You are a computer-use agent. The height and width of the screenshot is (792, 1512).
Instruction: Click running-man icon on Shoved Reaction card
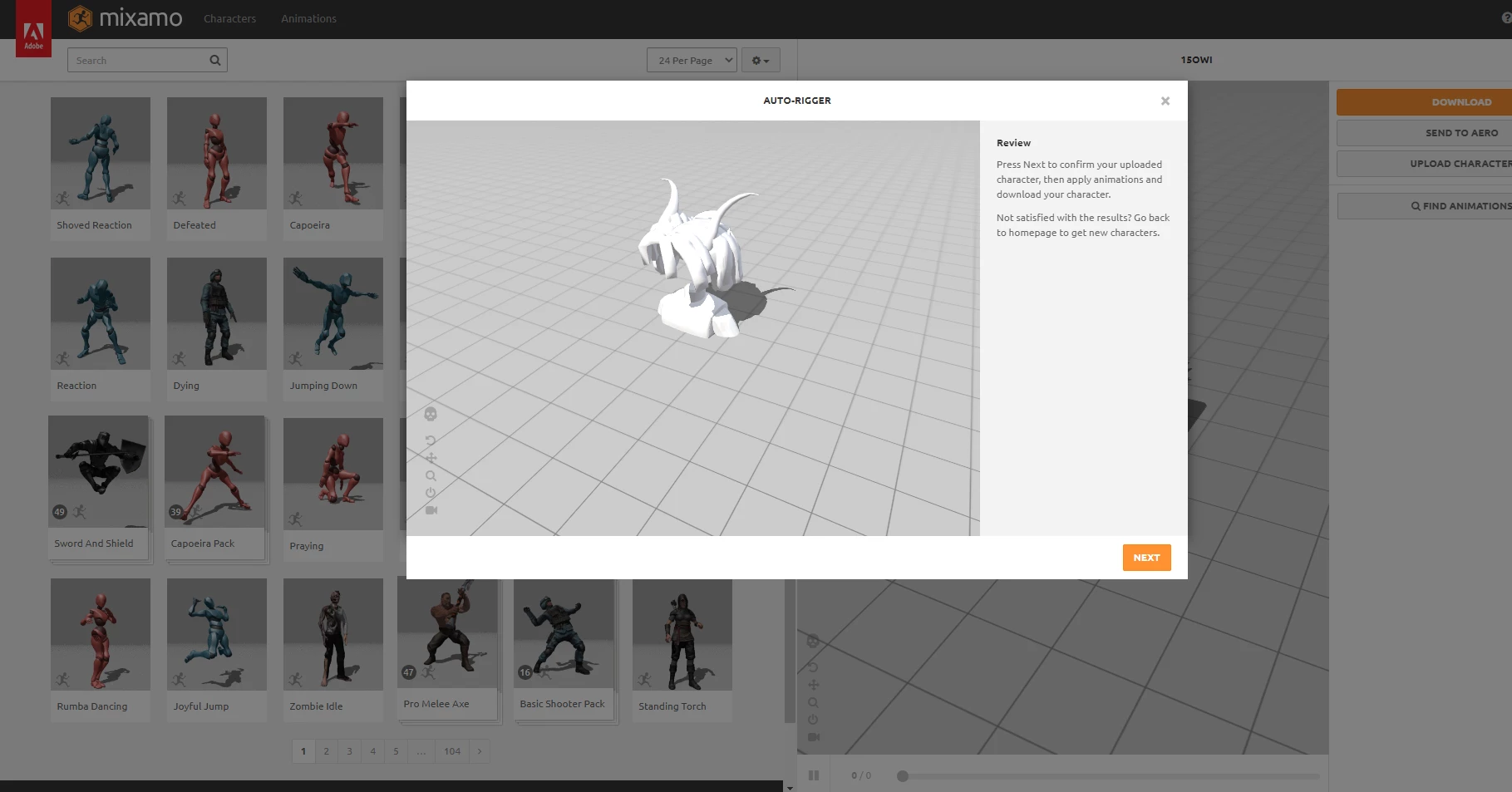click(63, 198)
